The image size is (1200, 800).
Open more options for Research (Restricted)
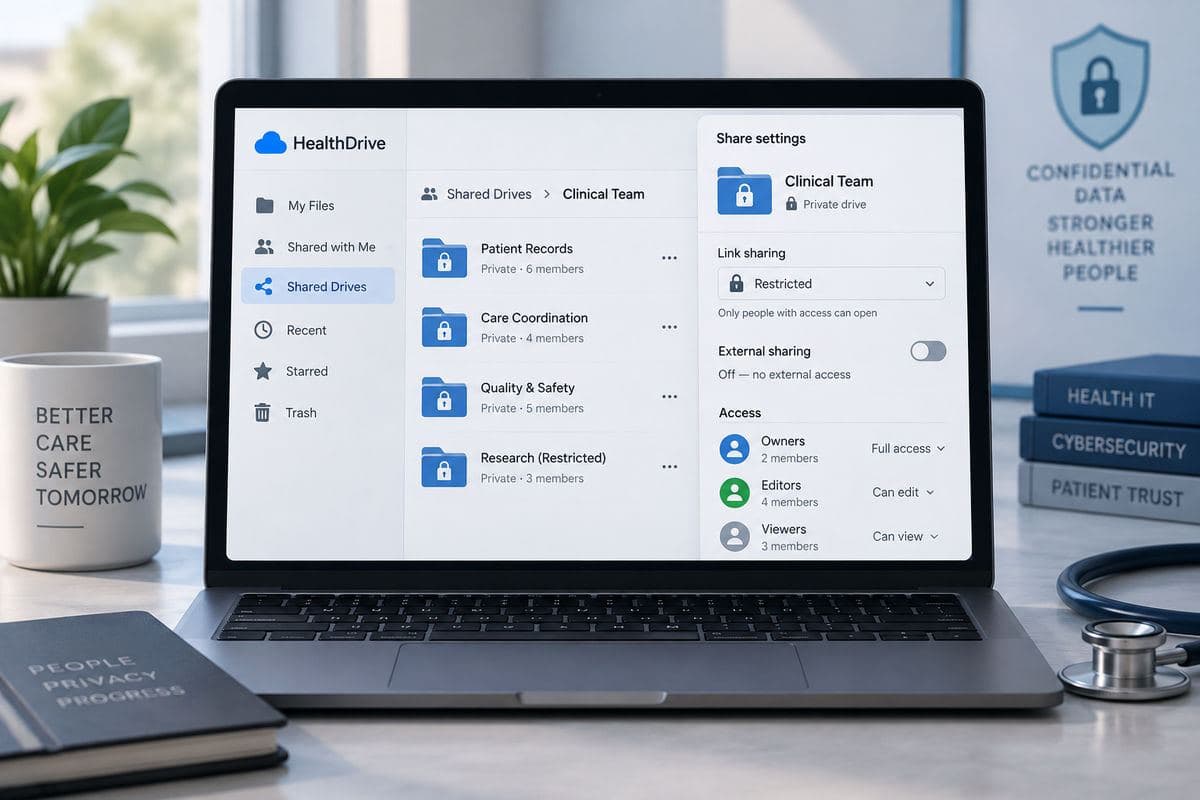(x=669, y=467)
